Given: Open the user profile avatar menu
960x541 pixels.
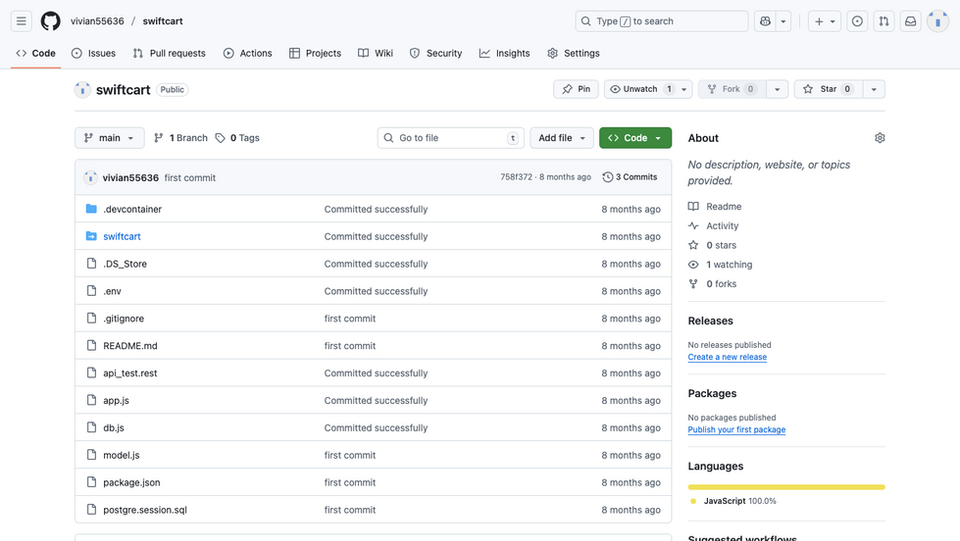Looking at the screenshot, I should 938,21.
